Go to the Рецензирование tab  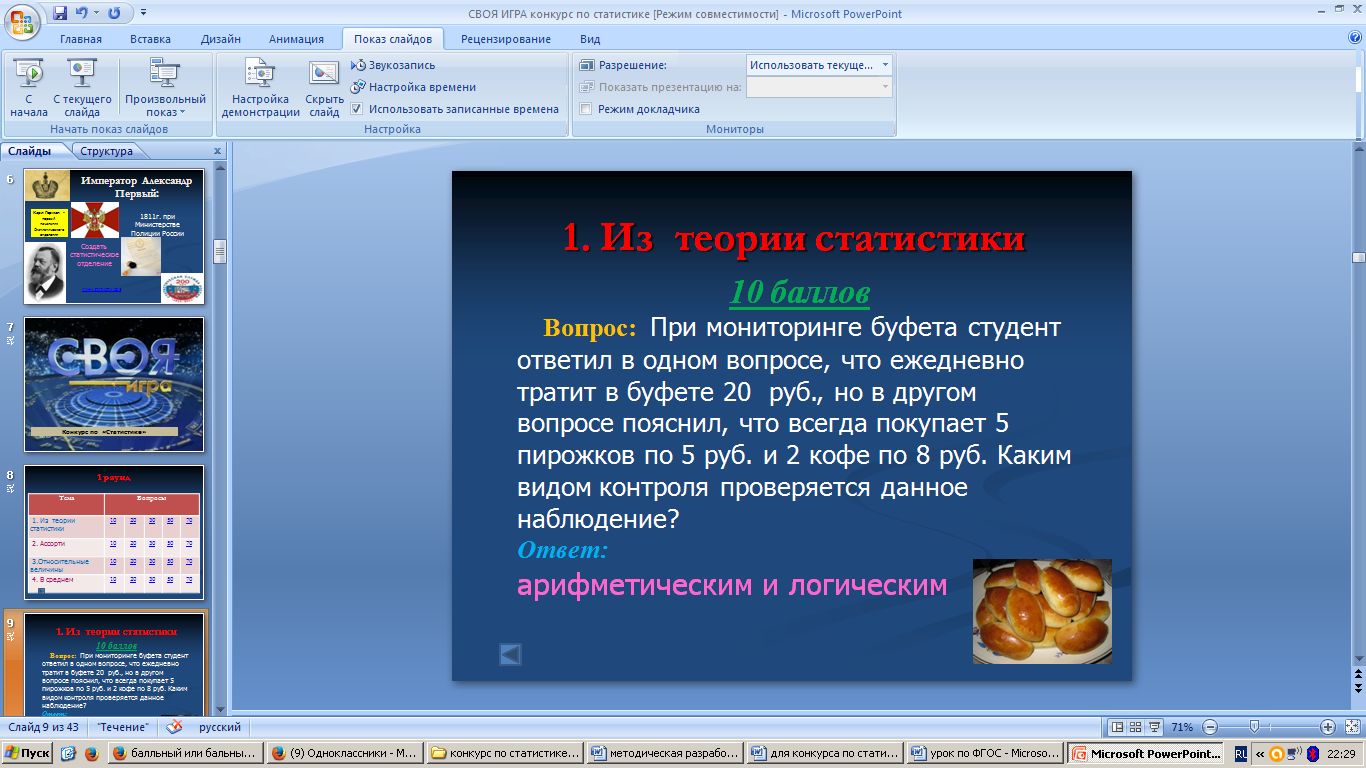[506, 39]
